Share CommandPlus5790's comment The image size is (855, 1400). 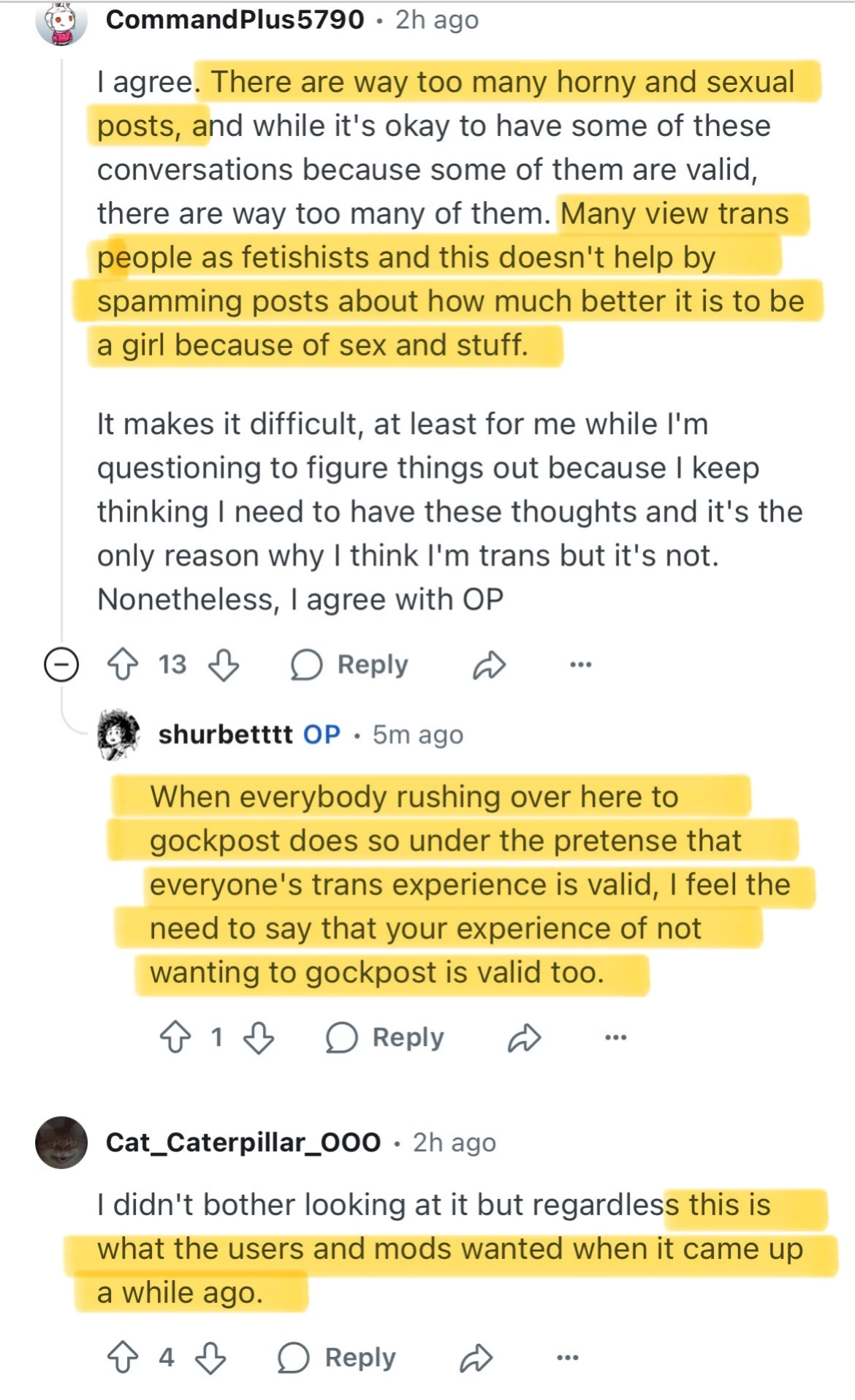(x=489, y=665)
